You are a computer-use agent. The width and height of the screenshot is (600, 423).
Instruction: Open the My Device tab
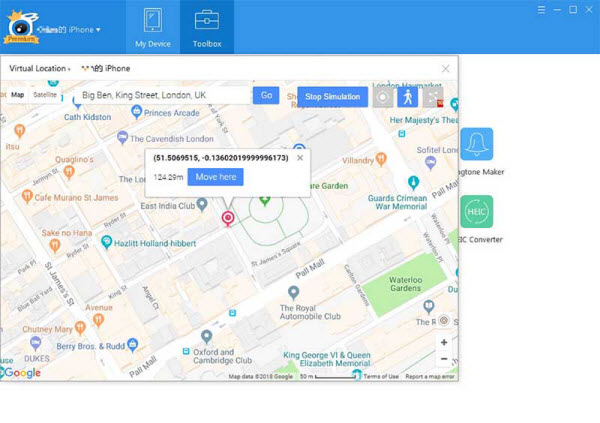click(153, 27)
